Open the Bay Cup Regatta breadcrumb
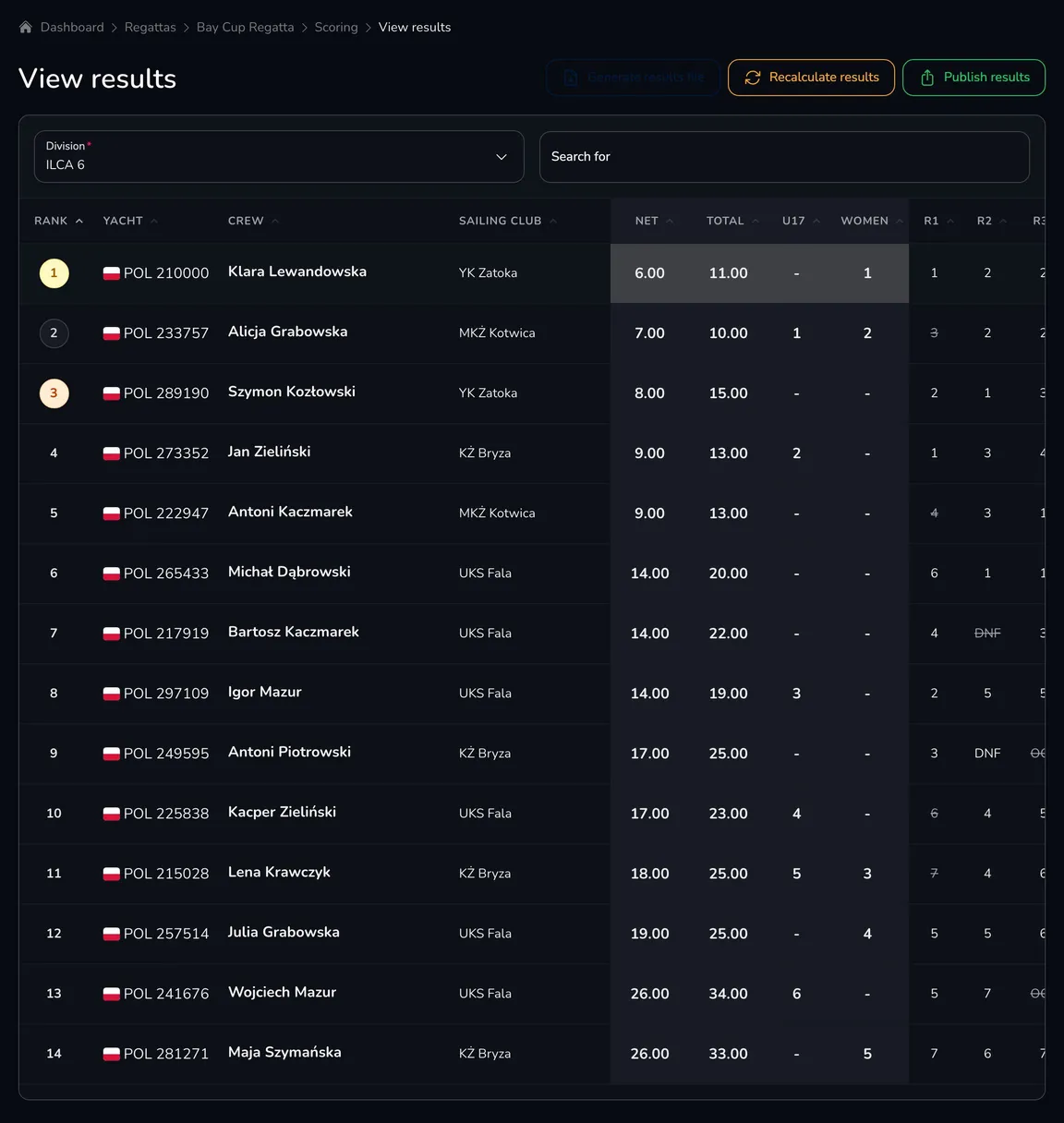The height and width of the screenshot is (1123, 1064). click(246, 27)
